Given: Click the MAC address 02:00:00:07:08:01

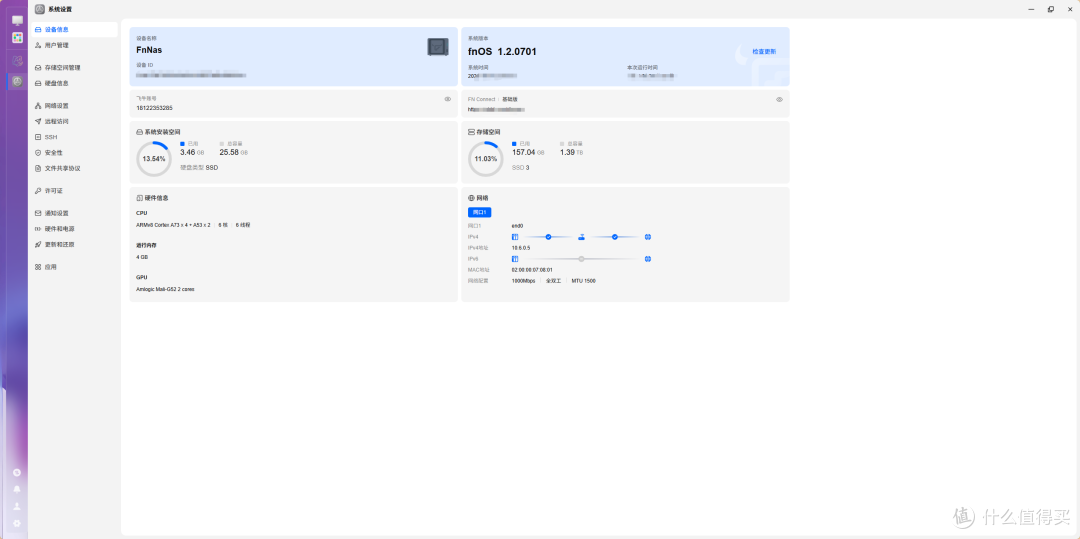Looking at the screenshot, I should click(x=532, y=270).
